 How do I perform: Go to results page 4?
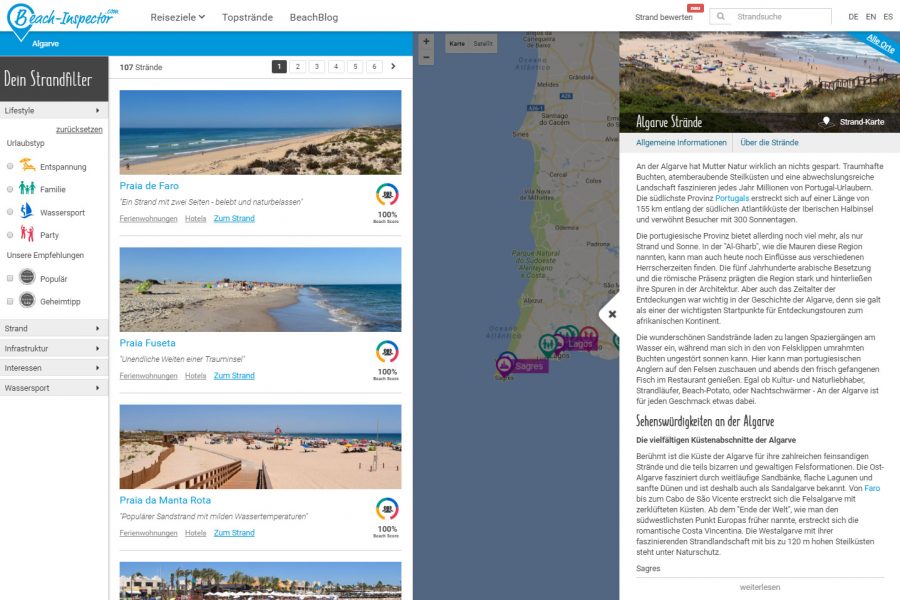(336, 67)
